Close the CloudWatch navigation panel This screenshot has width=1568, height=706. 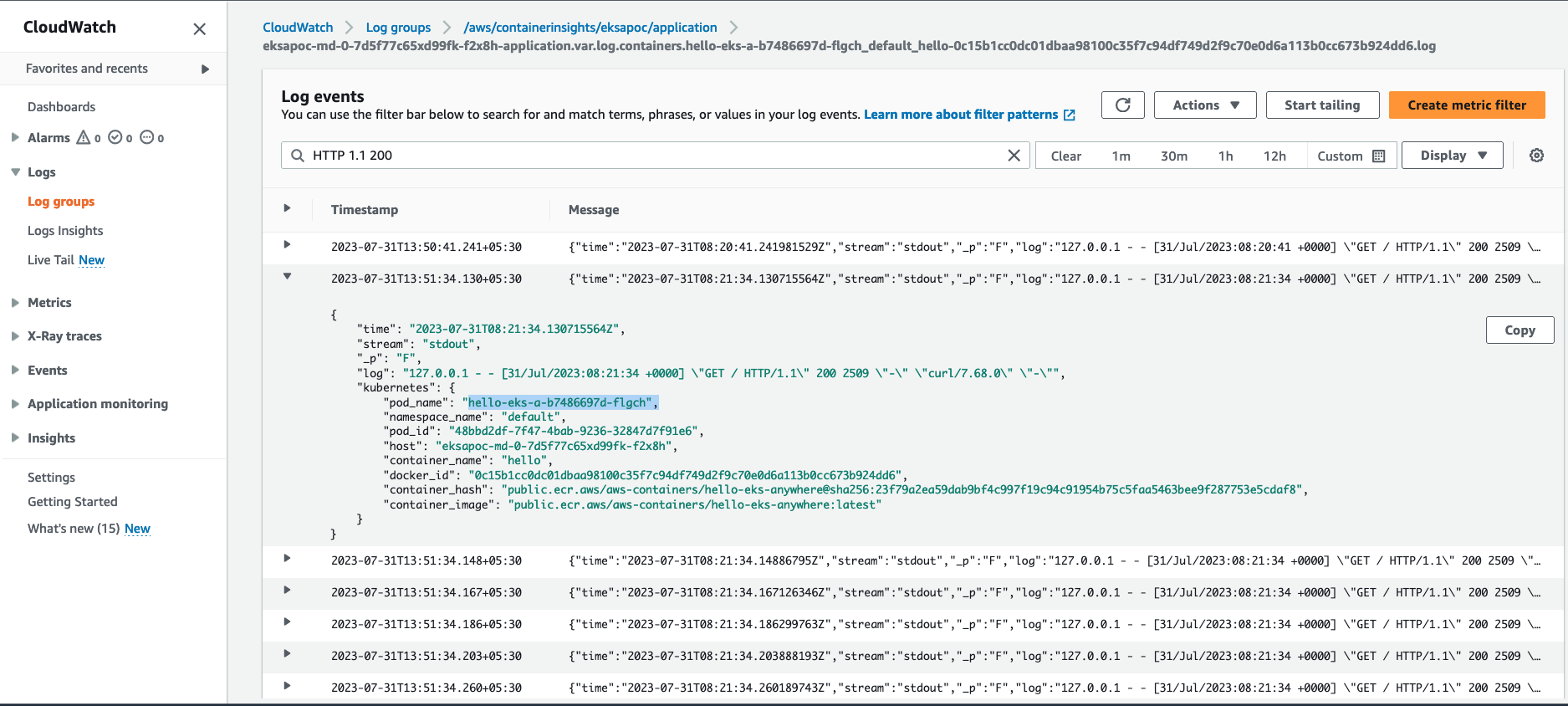(x=199, y=29)
